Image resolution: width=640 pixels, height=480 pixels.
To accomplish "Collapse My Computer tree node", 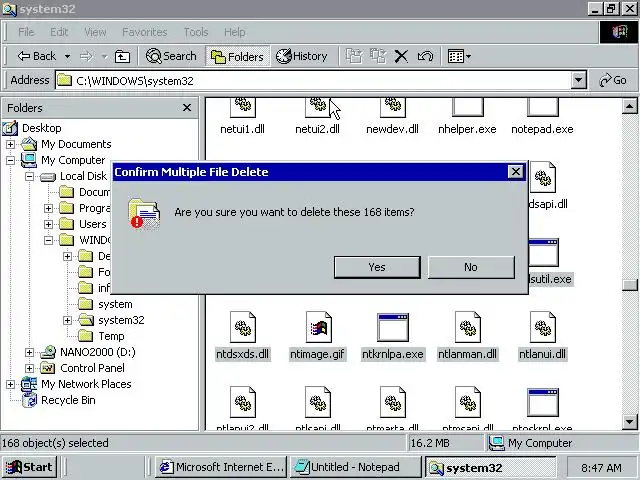I will pyautogui.click(x=10, y=160).
